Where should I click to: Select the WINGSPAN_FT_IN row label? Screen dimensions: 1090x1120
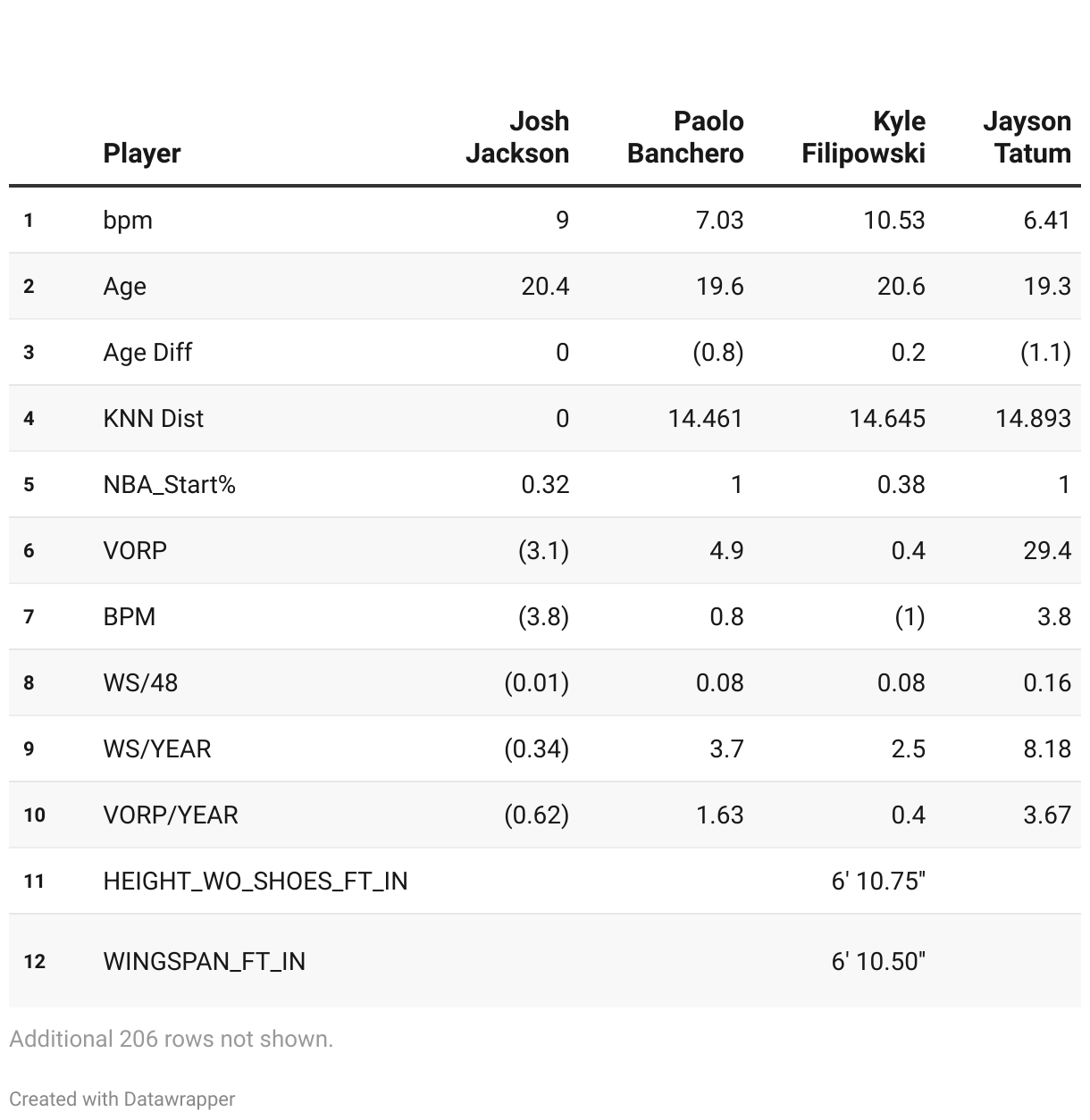pyautogui.click(x=205, y=962)
